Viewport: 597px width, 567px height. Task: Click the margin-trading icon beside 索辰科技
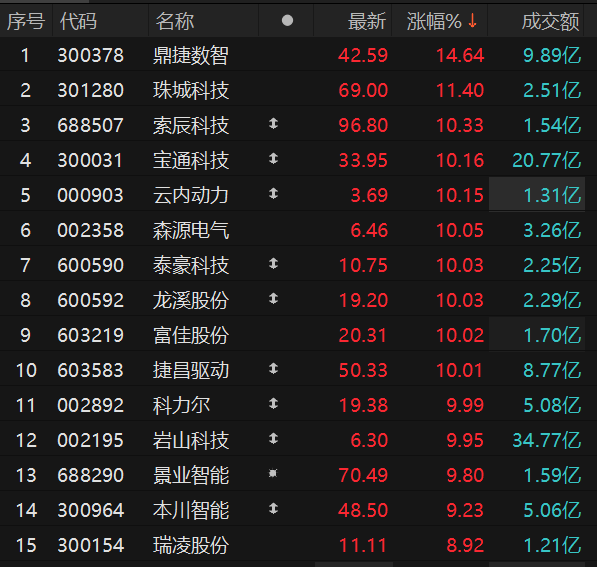[273, 124]
